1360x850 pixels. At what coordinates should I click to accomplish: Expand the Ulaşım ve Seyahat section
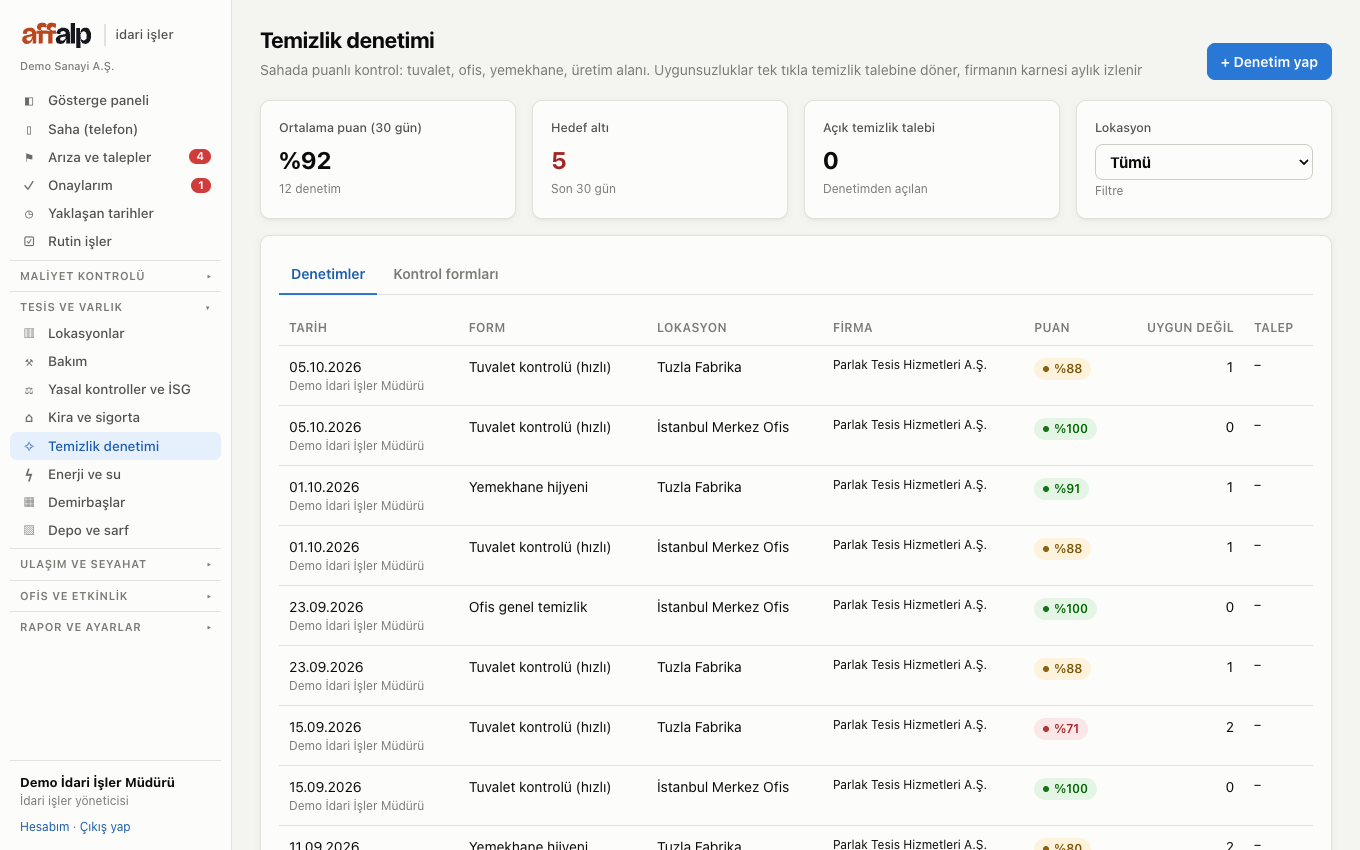(x=116, y=564)
